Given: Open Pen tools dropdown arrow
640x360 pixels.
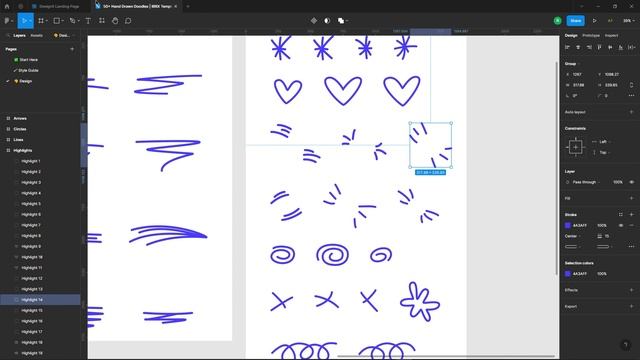Looking at the screenshot, I should pos(78,21).
